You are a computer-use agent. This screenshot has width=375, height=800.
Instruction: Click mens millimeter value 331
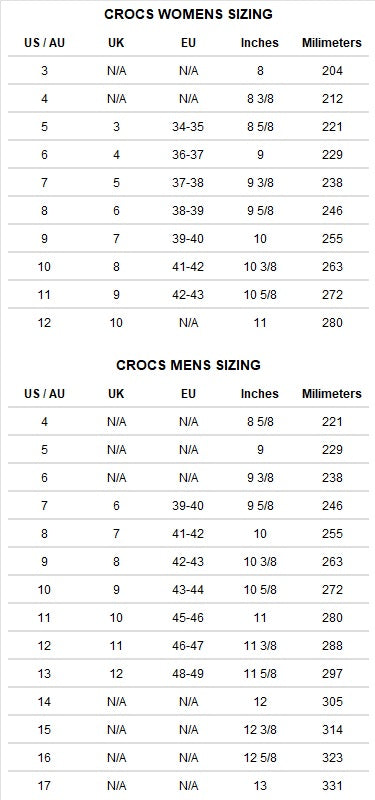pos(332,786)
